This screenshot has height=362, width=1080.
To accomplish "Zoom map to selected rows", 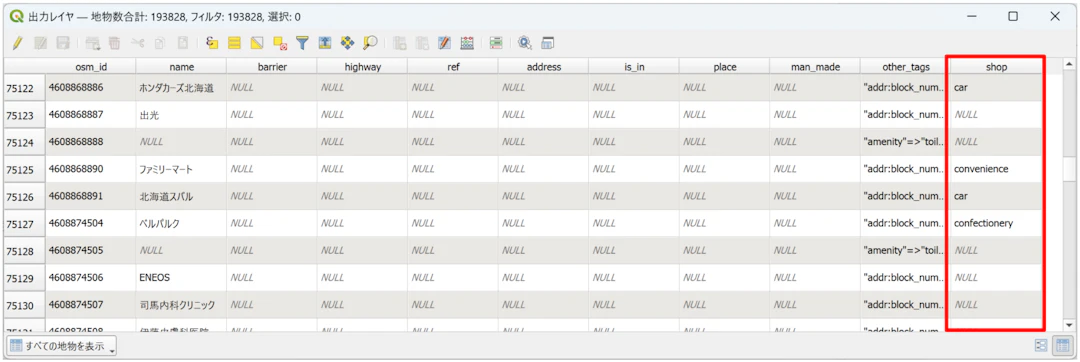I will [371, 43].
